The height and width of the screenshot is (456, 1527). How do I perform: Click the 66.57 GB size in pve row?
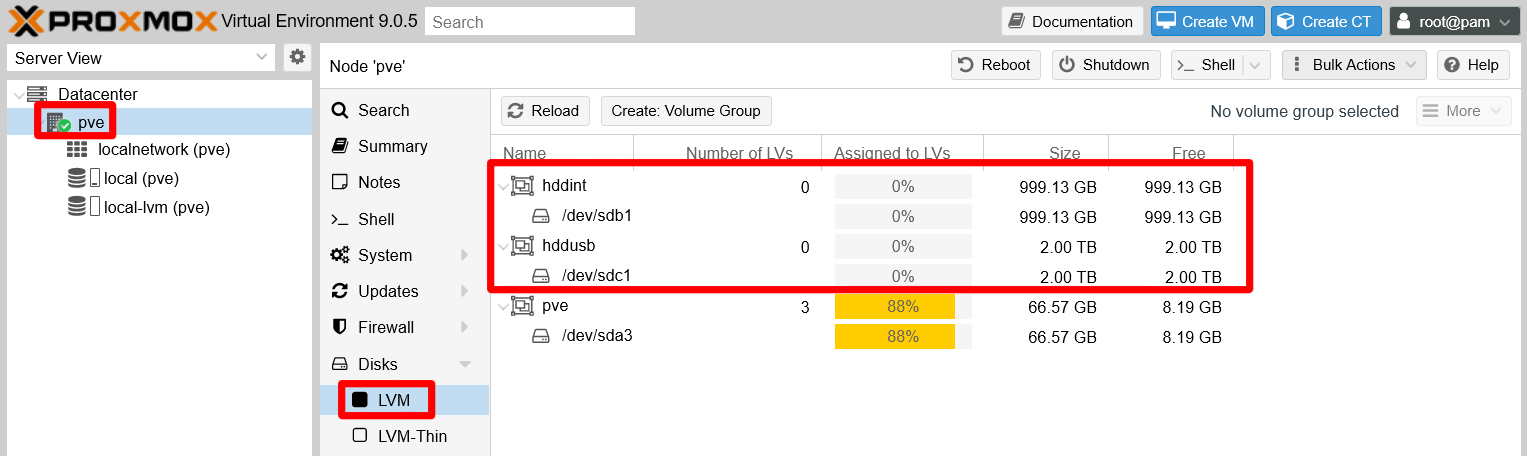pos(1062,307)
